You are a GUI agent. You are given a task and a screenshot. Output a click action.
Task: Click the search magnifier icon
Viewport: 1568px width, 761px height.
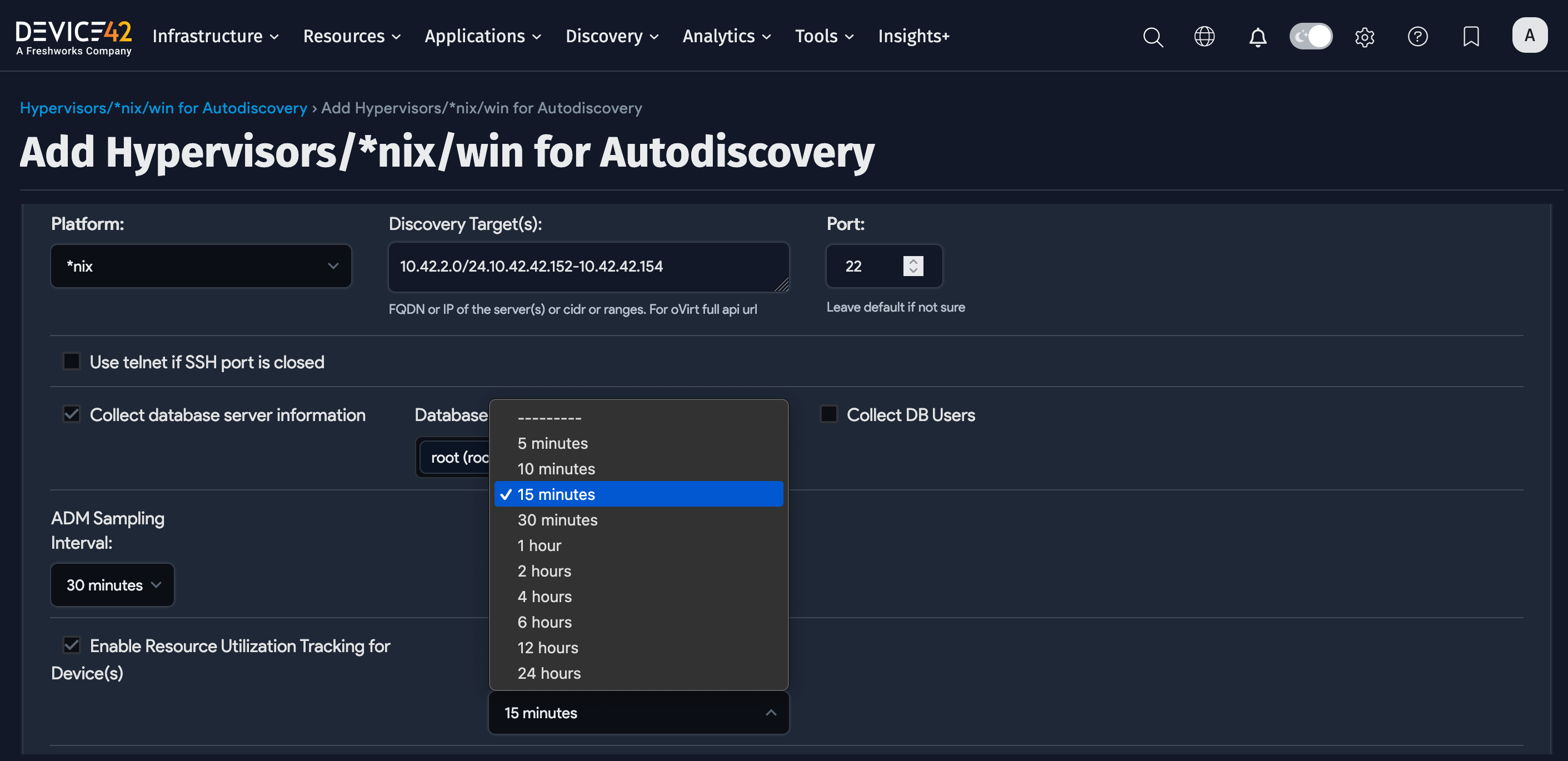pyautogui.click(x=1153, y=37)
